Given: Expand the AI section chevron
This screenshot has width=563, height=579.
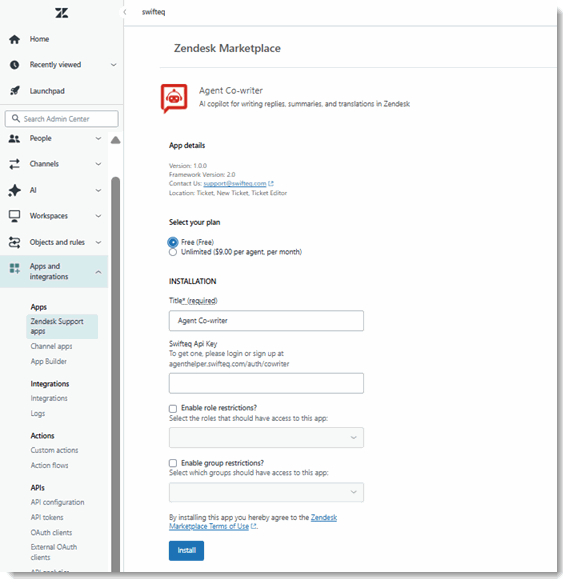Looking at the screenshot, I should tap(98, 191).
